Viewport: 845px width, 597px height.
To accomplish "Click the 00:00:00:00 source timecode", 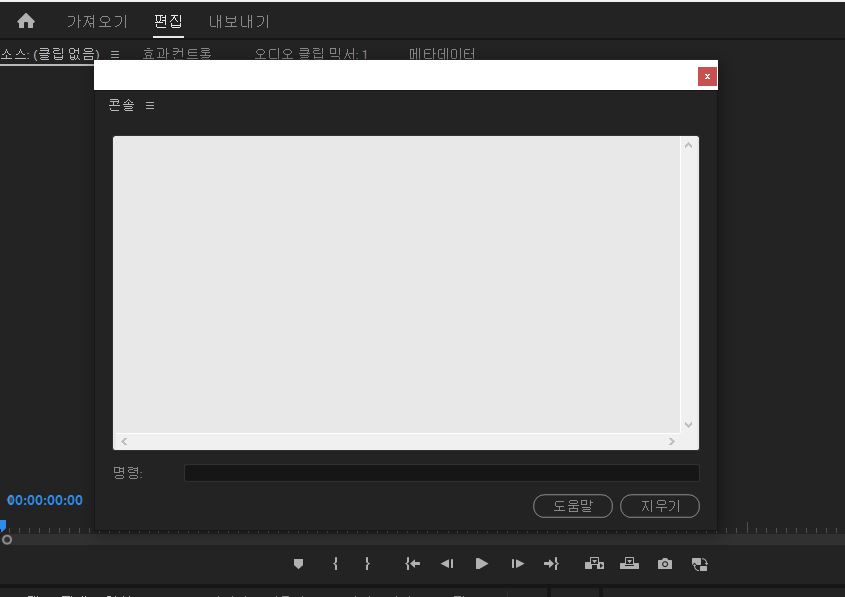I will click(x=45, y=500).
